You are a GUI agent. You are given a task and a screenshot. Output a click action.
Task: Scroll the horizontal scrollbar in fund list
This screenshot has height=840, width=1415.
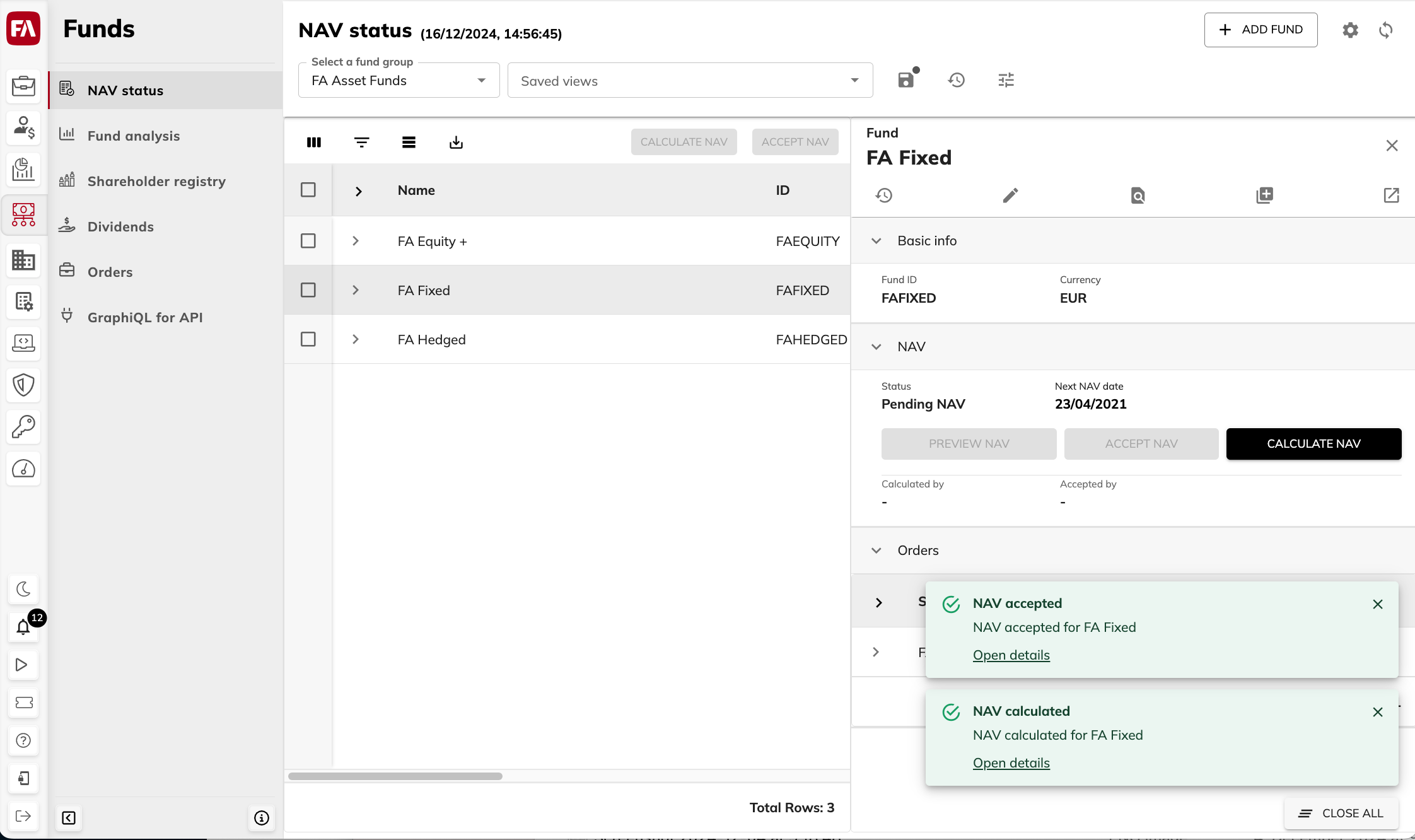pyautogui.click(x=395, y=775)
